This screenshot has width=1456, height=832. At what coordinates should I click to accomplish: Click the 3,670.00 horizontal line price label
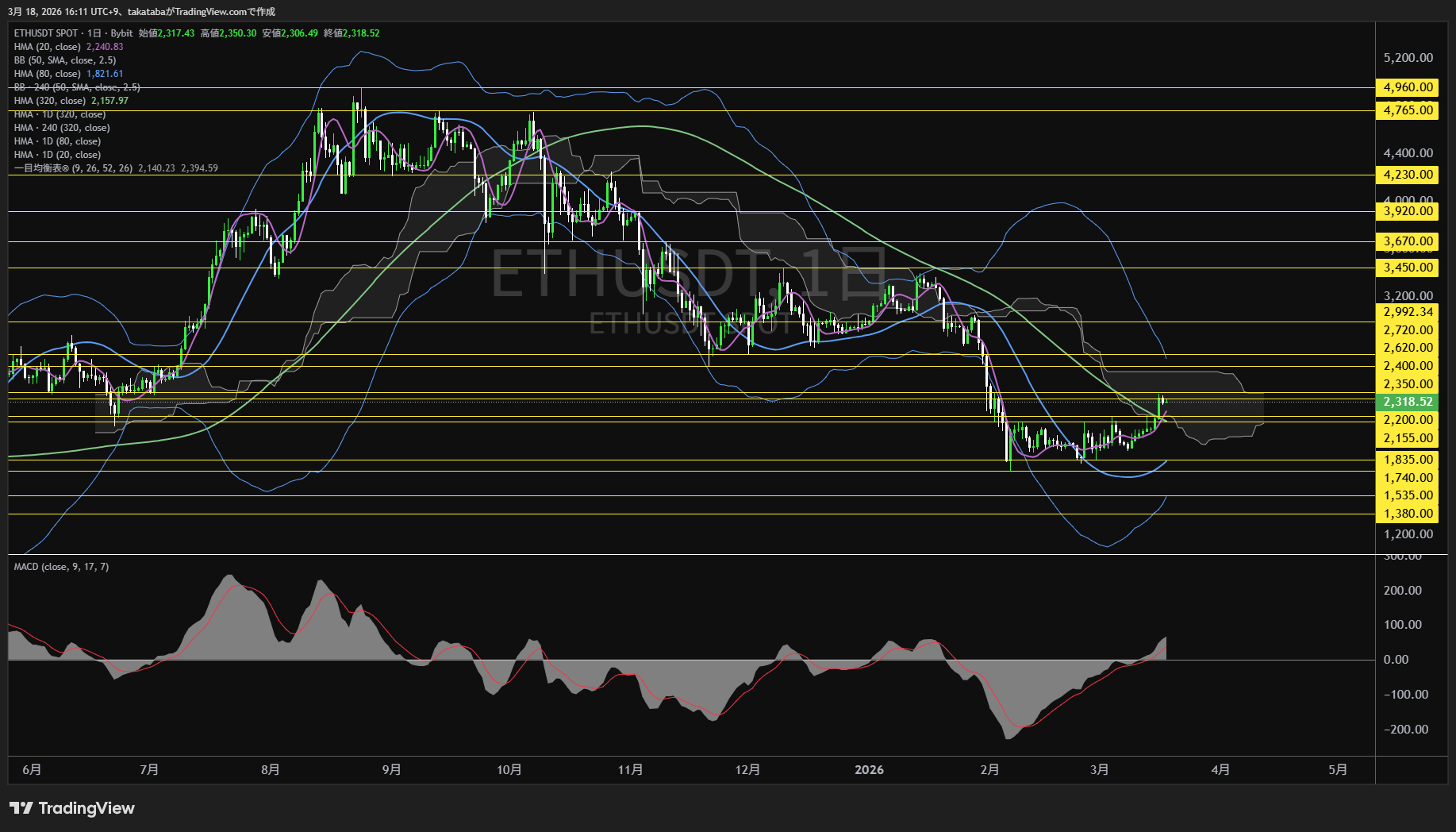tap(1408, 241)
